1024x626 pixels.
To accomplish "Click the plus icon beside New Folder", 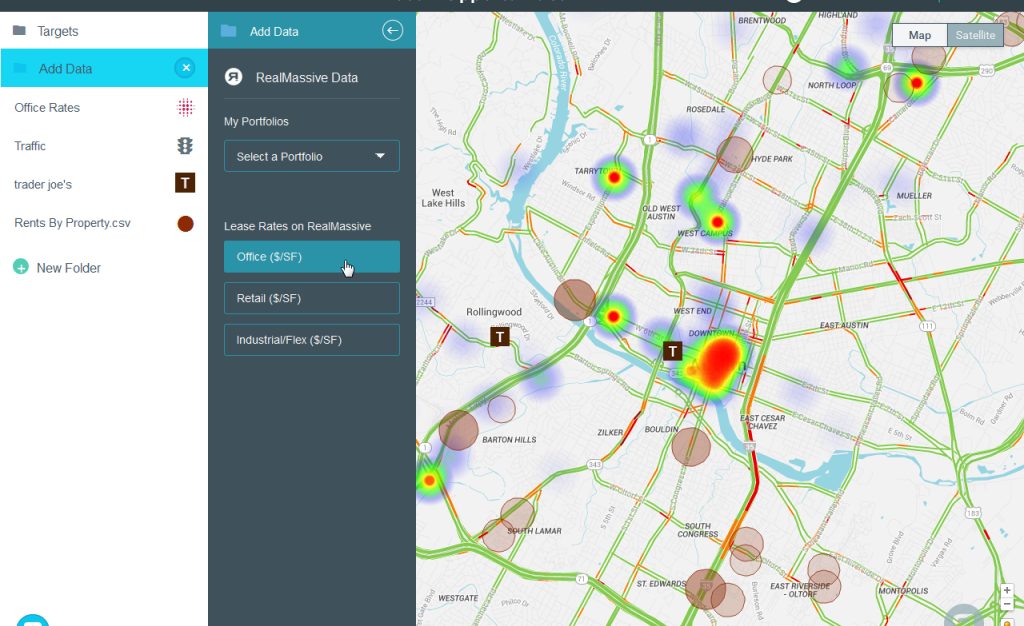I will click(x=21, y=268).
